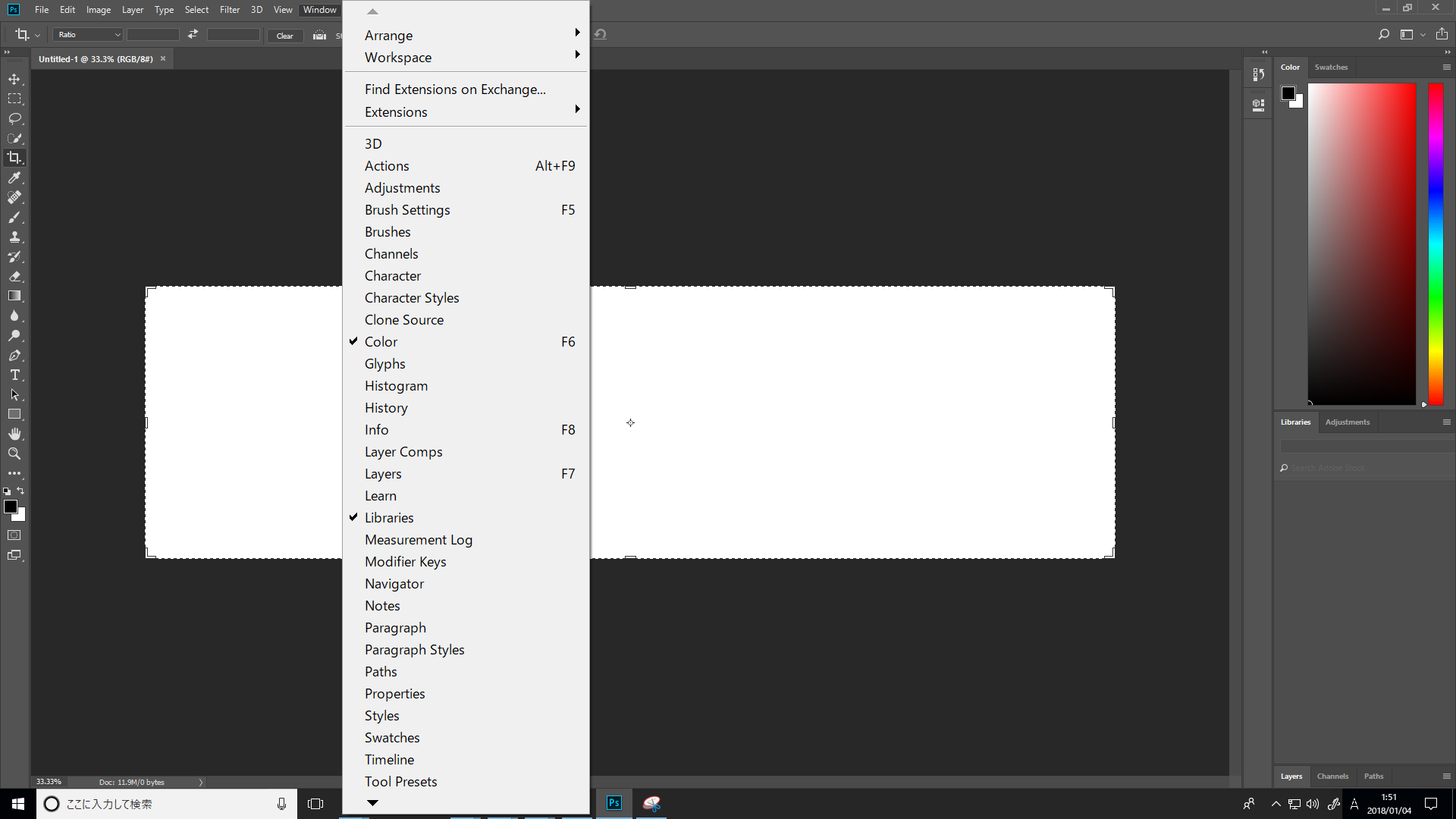Expand the Arrange submenu
The width and height of the screenshot is (1456, 819).
pos(388,35)
